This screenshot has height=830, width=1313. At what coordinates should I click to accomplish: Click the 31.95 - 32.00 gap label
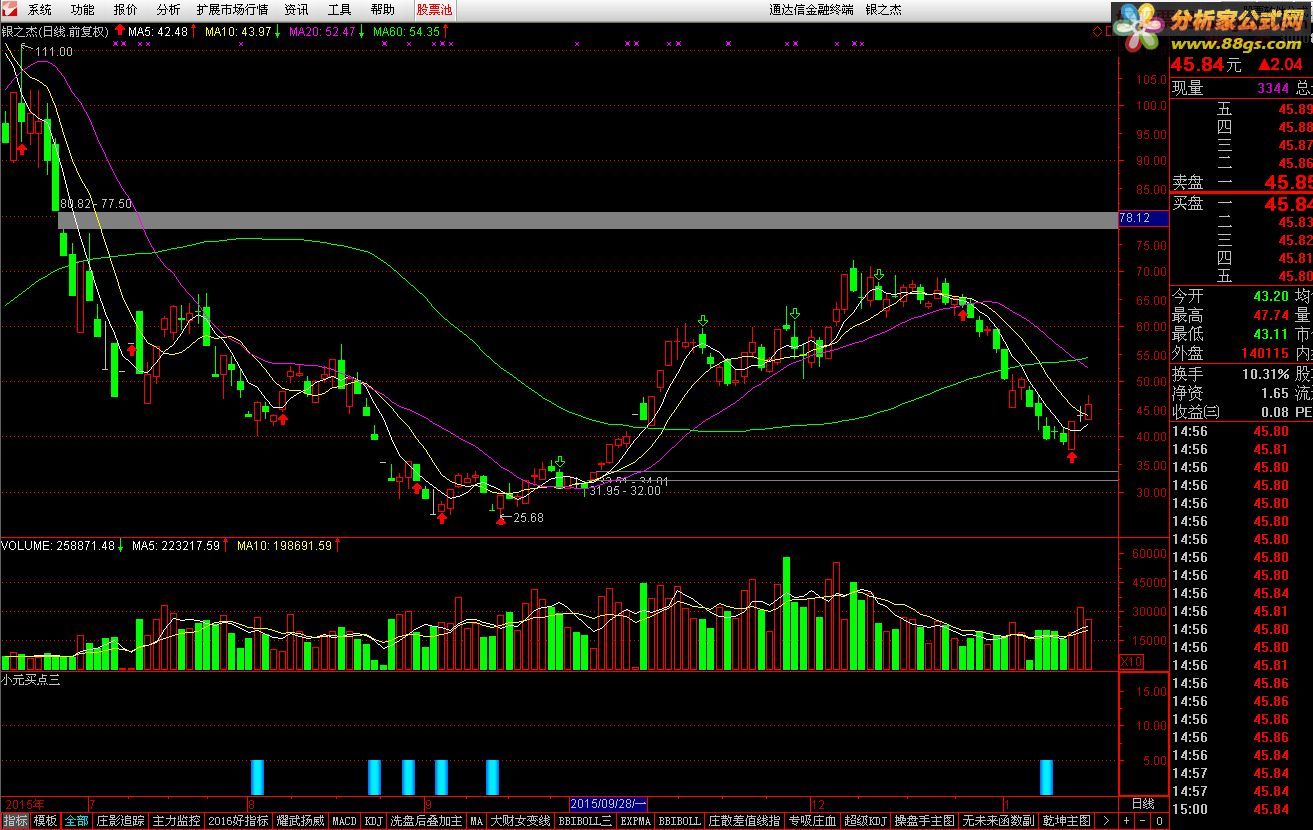click(625, 491)
